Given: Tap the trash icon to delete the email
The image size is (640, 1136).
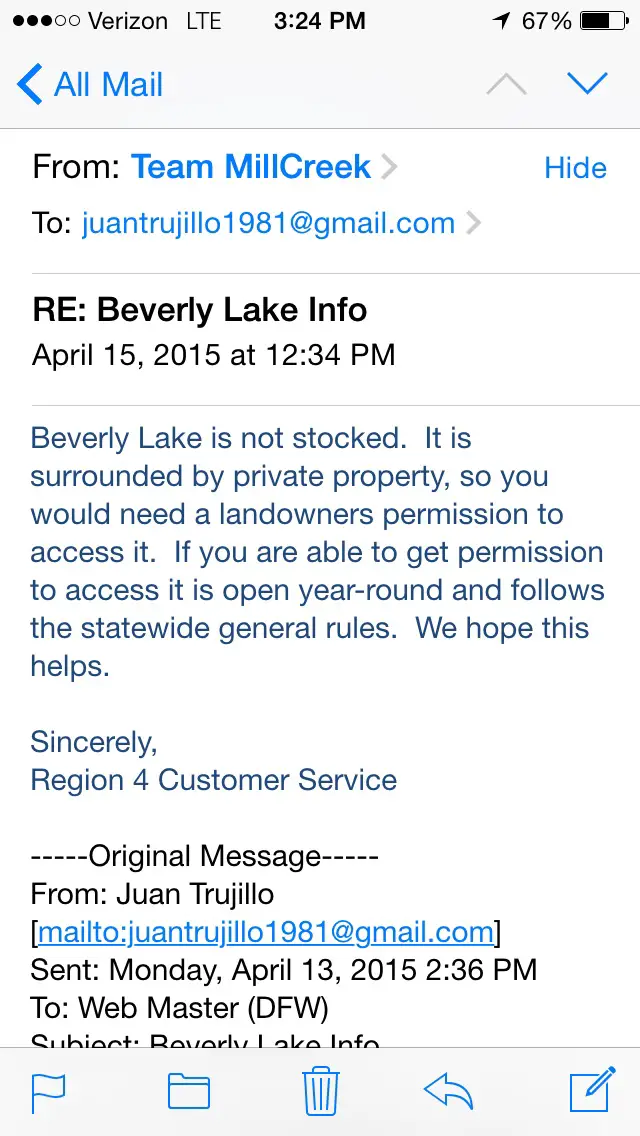Looking at the screenshot, I should (x=321, y=1090).
